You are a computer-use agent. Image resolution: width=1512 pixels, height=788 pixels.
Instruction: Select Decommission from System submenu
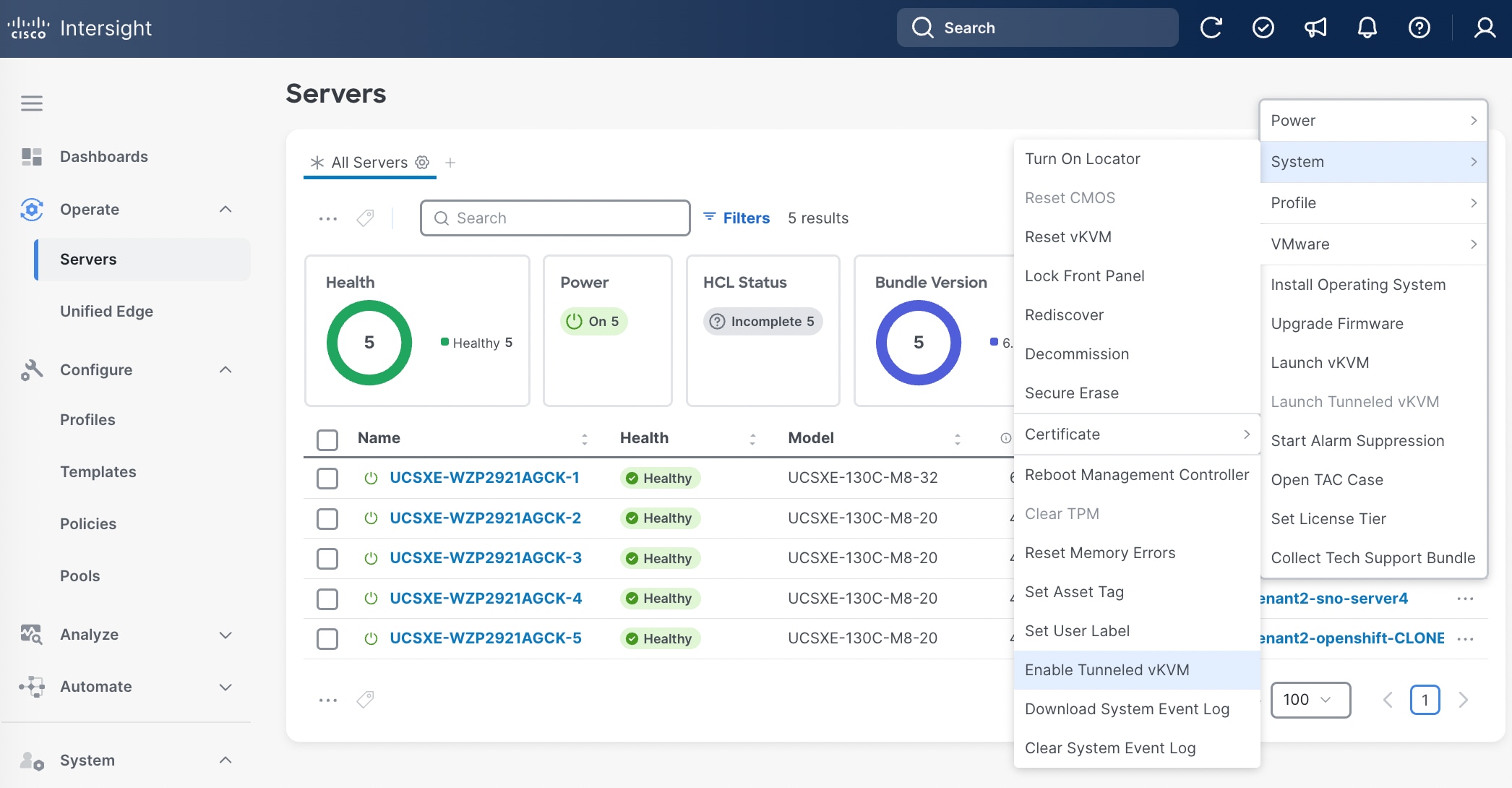coord(1137,354)
